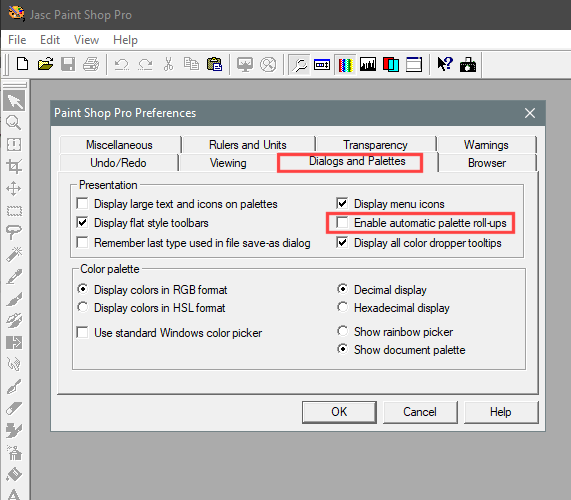Open the Viewing tab

228,163
